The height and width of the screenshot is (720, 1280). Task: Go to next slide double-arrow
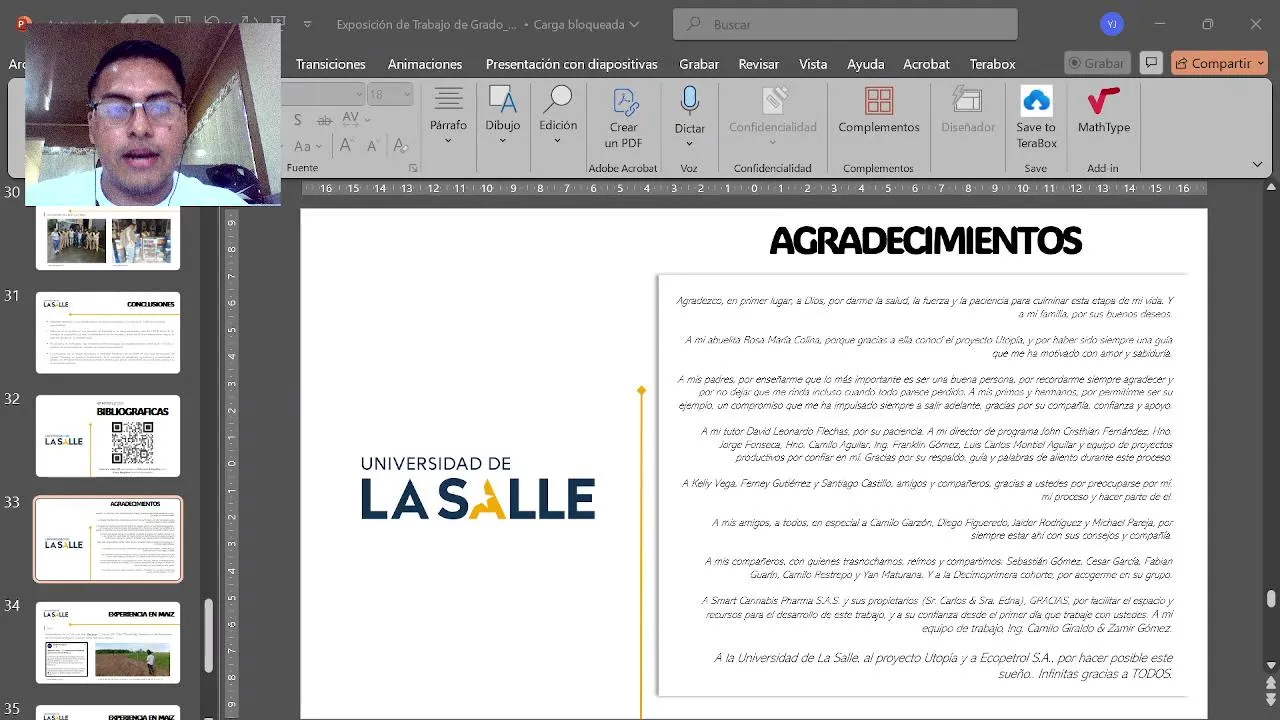pyautogui.click(x=1271, y=701)
